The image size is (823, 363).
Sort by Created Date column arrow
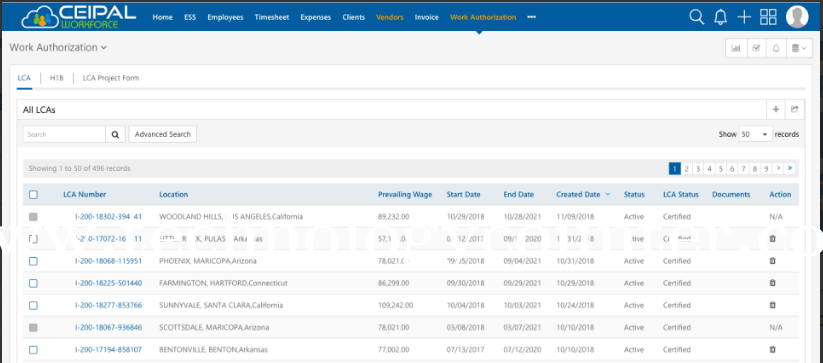(x=608, y=194)
